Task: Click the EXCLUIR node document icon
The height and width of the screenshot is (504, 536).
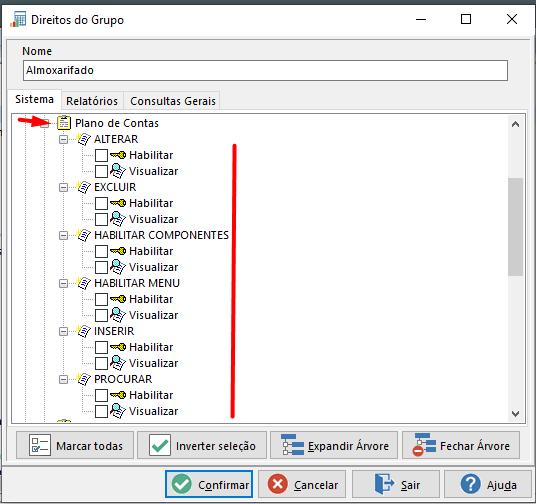Action: click(x=83, y=187)
